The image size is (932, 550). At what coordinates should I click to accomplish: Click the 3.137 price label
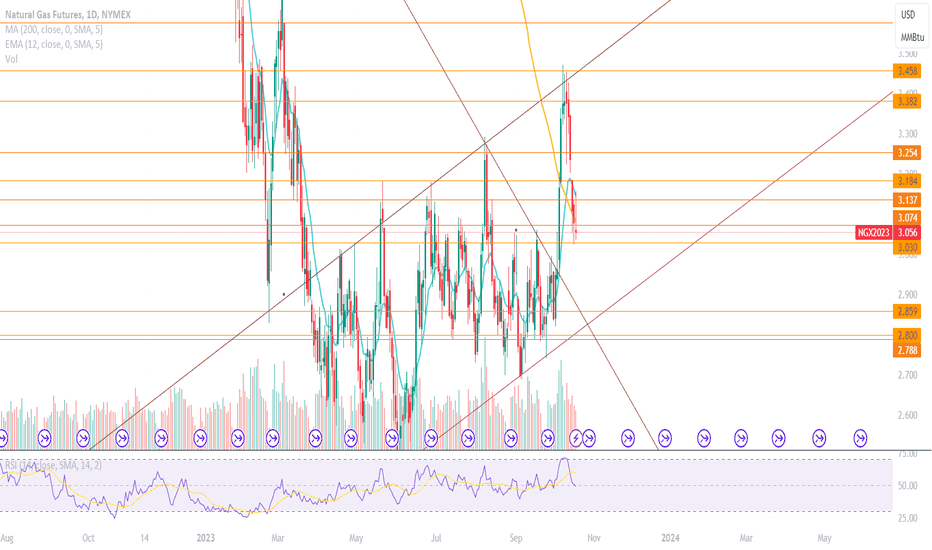coord(907,200)
